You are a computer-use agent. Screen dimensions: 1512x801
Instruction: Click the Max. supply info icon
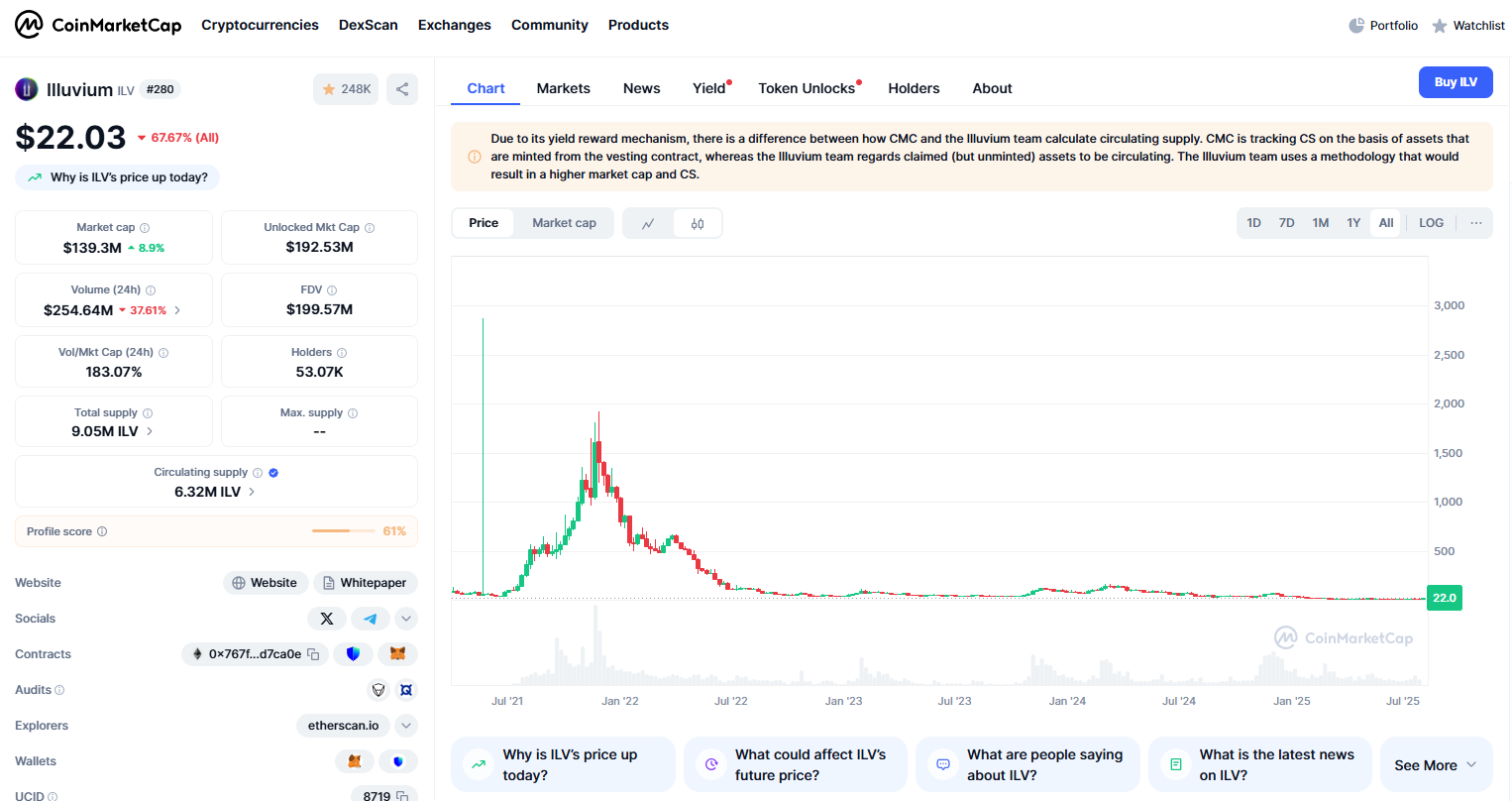click(353, 413)
